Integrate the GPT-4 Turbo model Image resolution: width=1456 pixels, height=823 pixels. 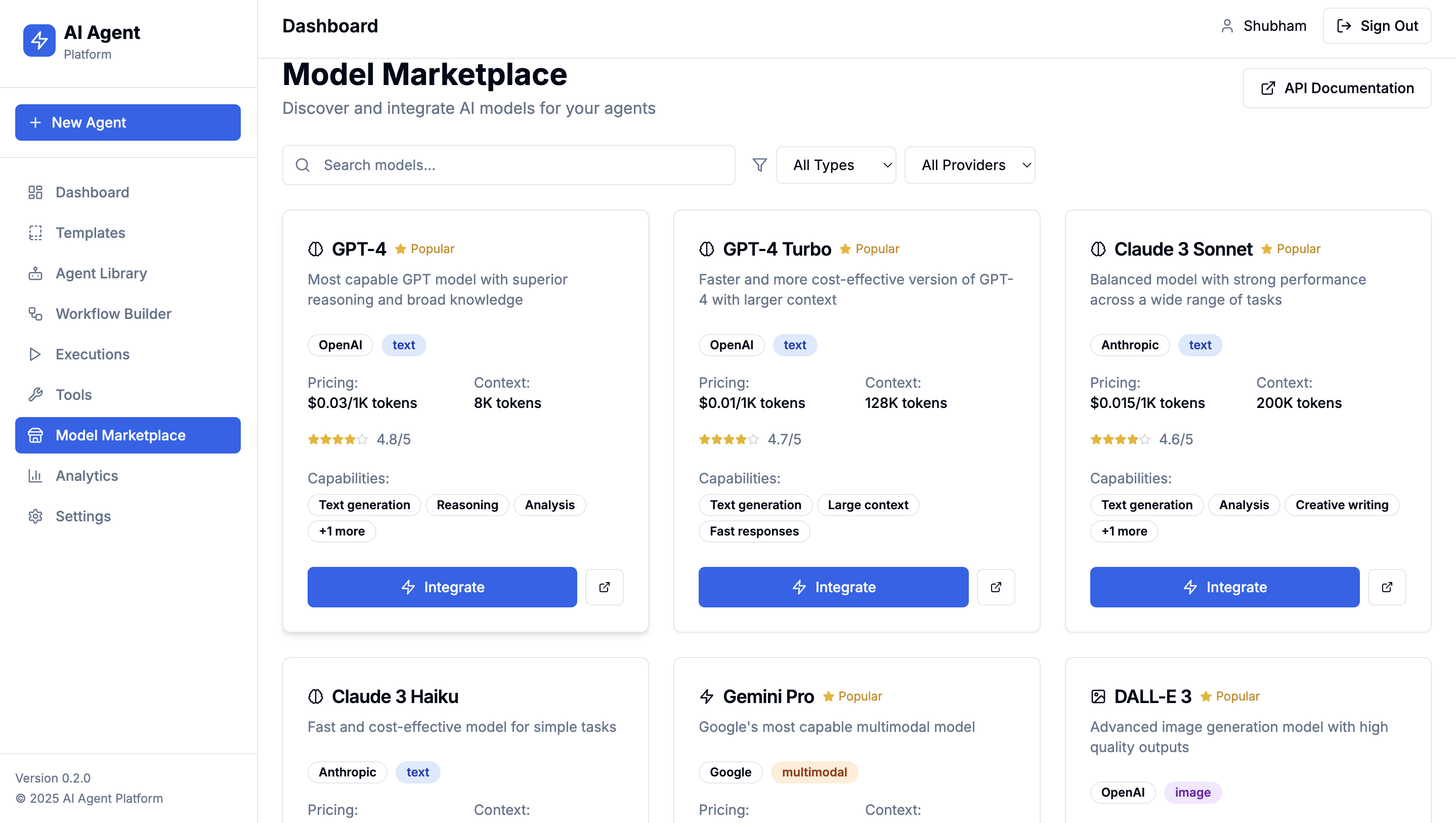[x=833, y=587]
